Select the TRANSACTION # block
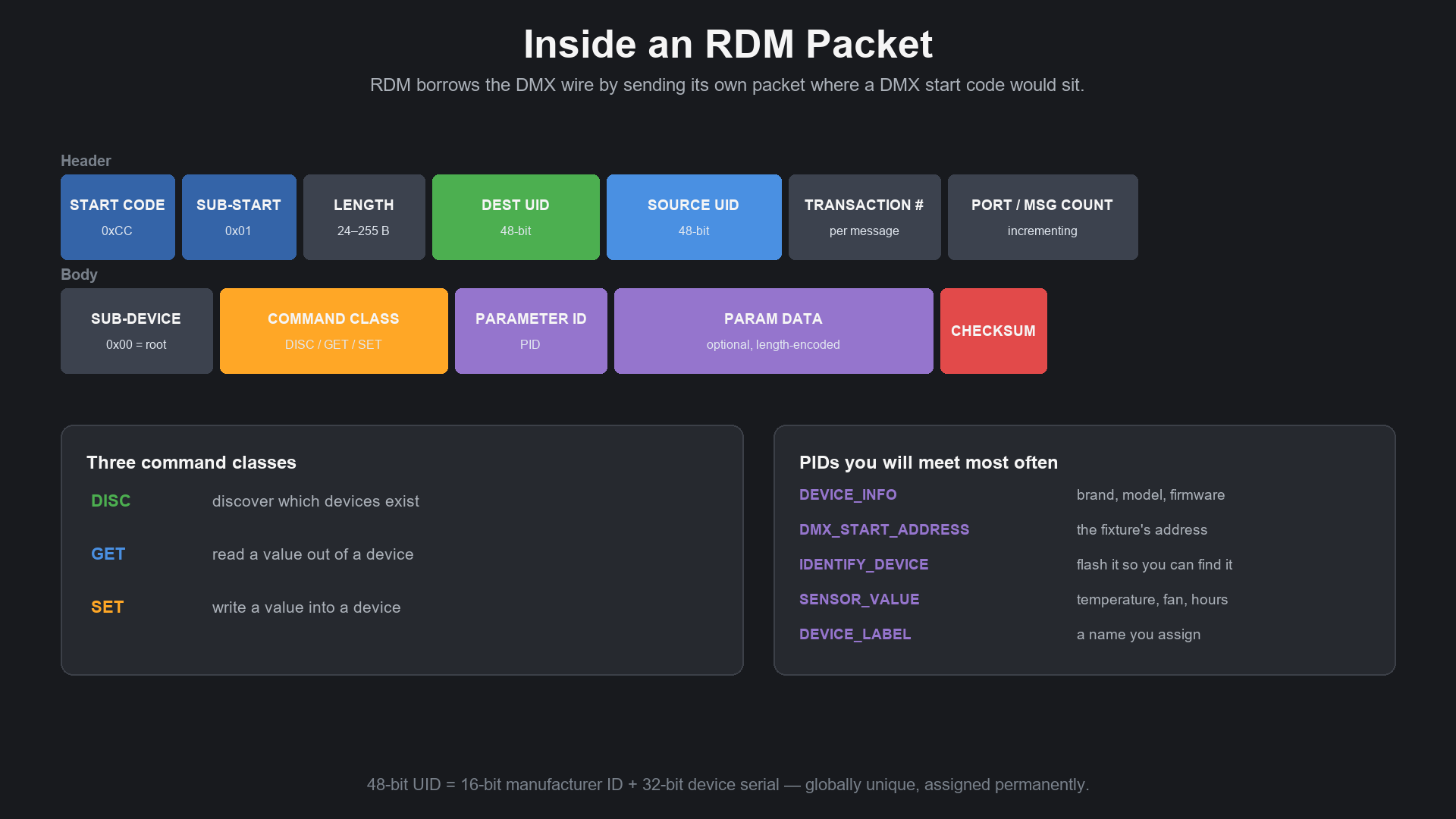 pyautogui.click(x=864, y=217)
